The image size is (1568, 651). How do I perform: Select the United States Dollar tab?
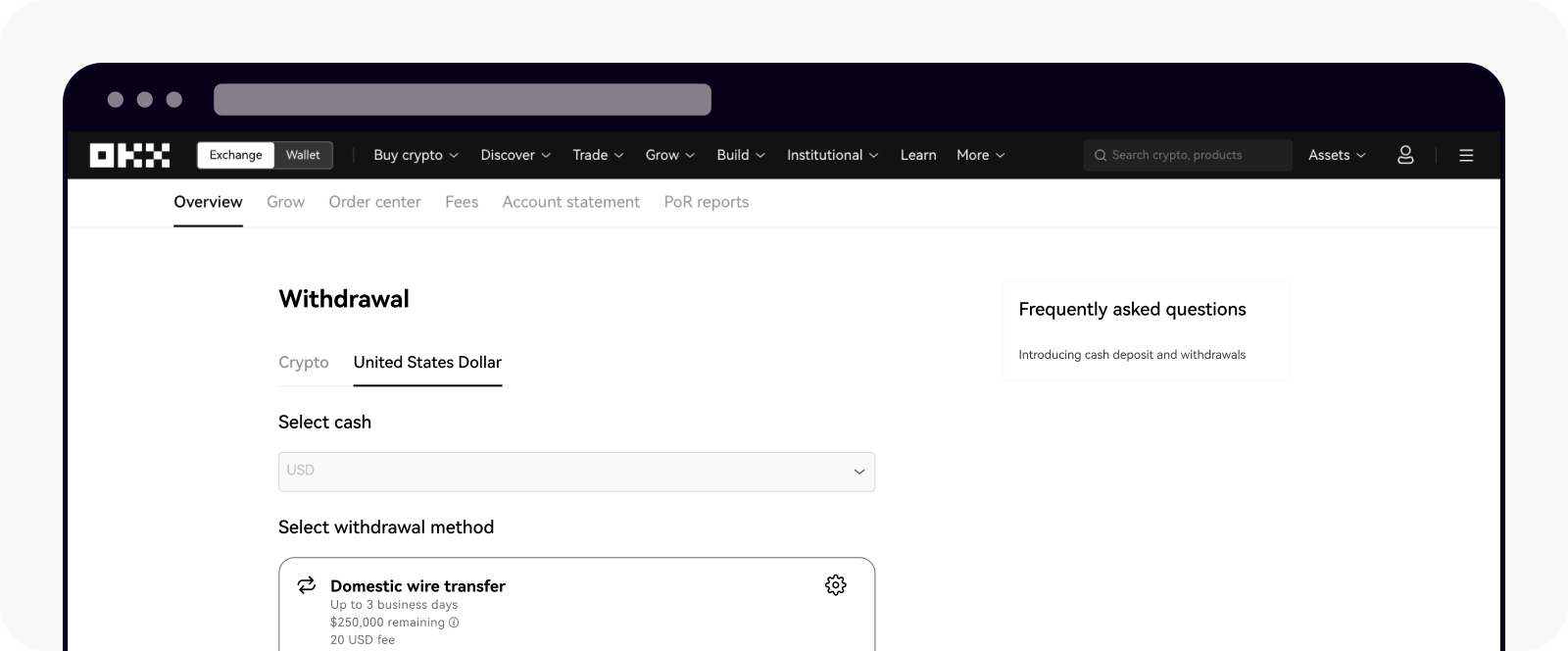coord(427,362)
